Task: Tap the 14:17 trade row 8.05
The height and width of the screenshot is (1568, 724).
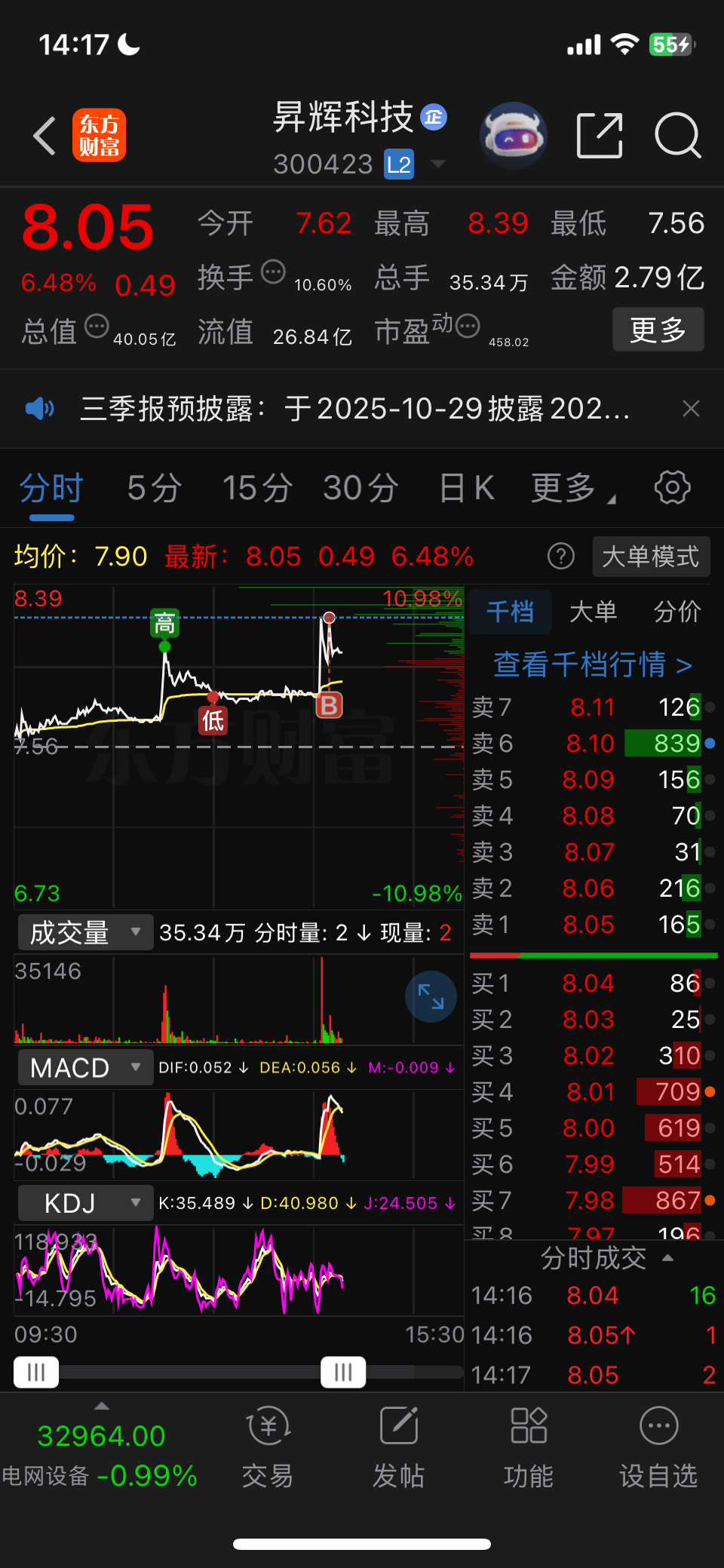Action: (594, 1375)
